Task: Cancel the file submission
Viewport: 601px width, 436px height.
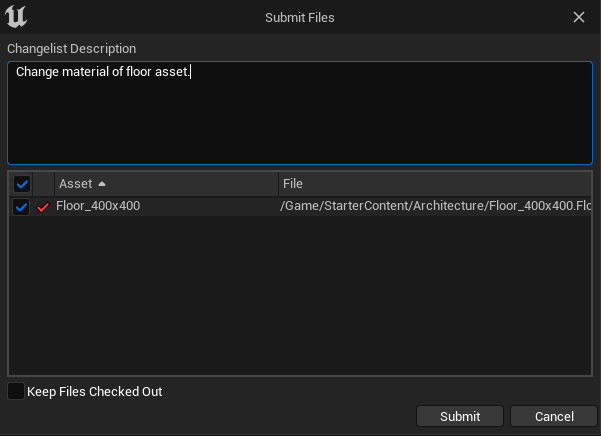Action: (554, 416)
